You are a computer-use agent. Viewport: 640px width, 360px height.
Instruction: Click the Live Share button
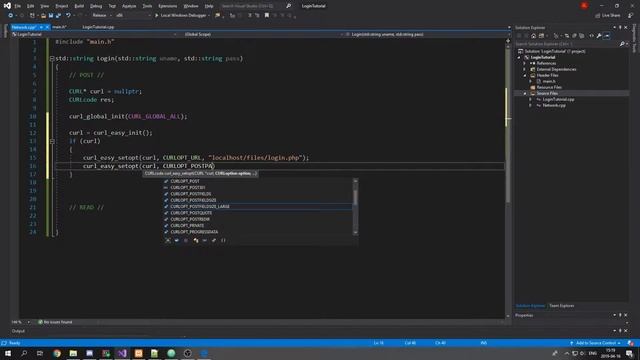coord(608,16)
